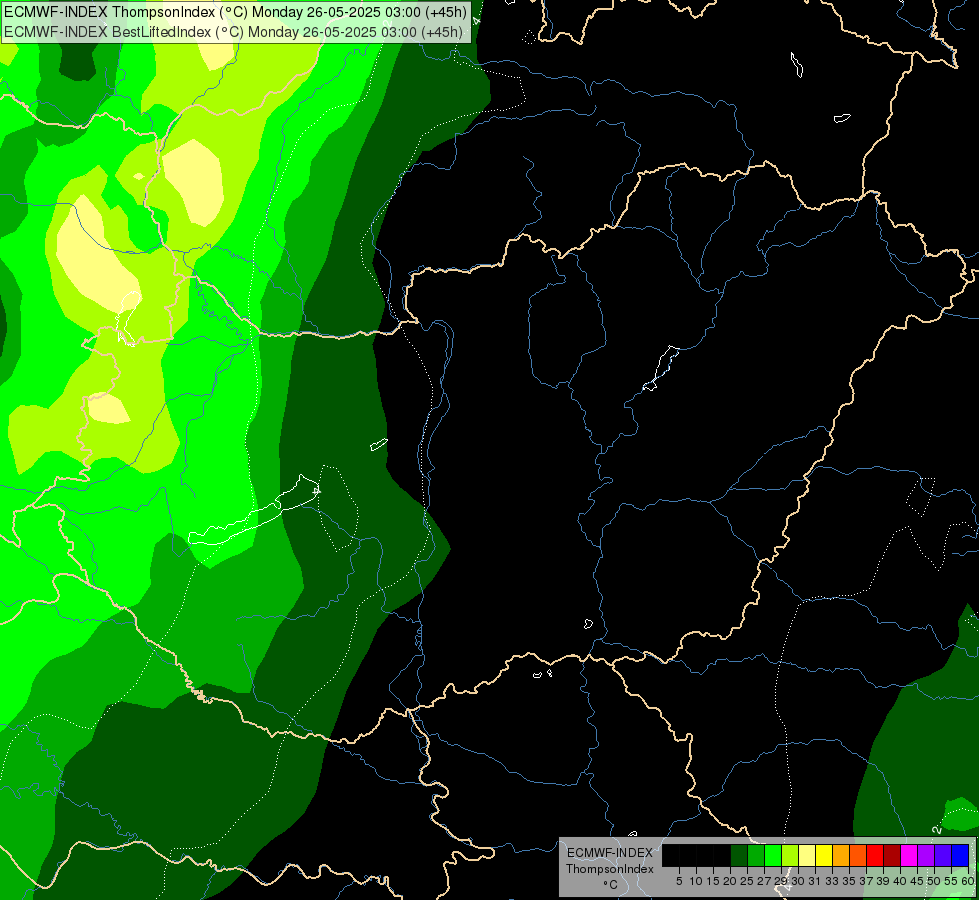Click the '30' tick label on legend
Viewport: 979px width, 900px height.
click(x=798, y=881)
